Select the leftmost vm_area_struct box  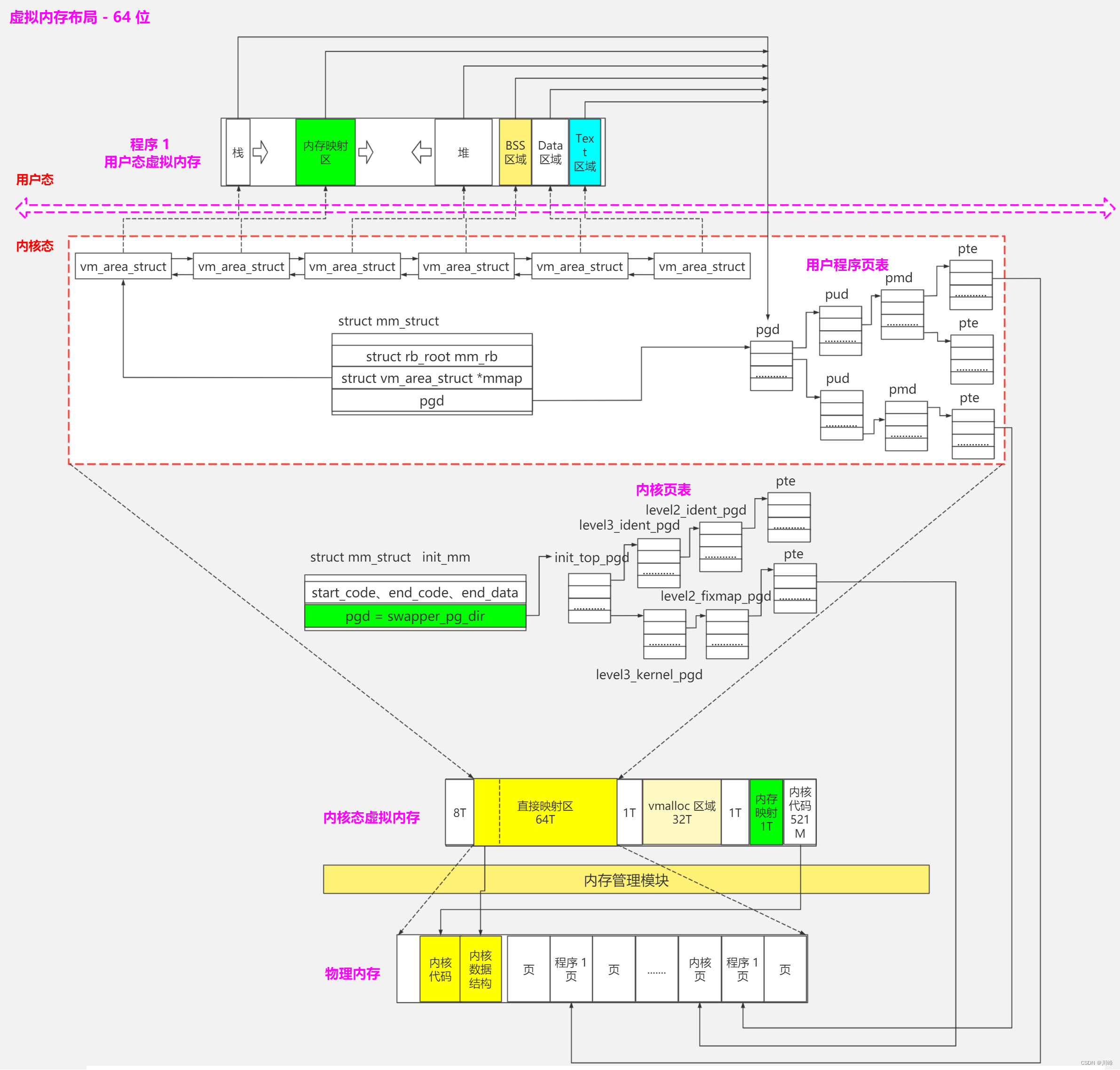pos(123,266)
